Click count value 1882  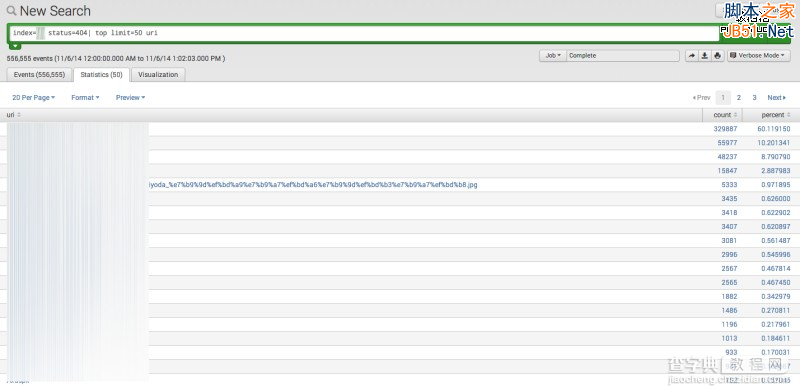tap(730, 296)
